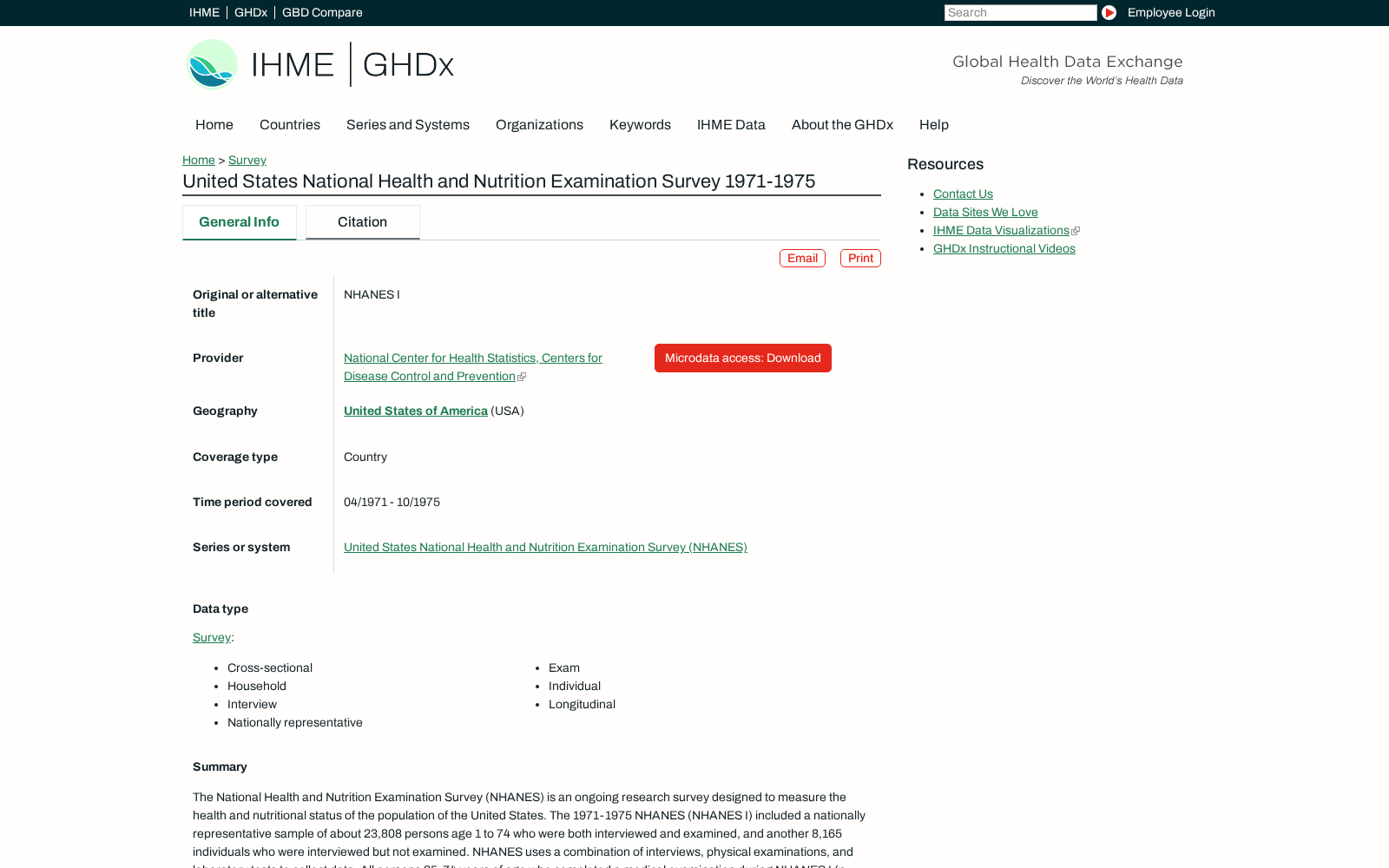Select the General Info tab
Screen dimensions: 1389x868
pos(239,222)
